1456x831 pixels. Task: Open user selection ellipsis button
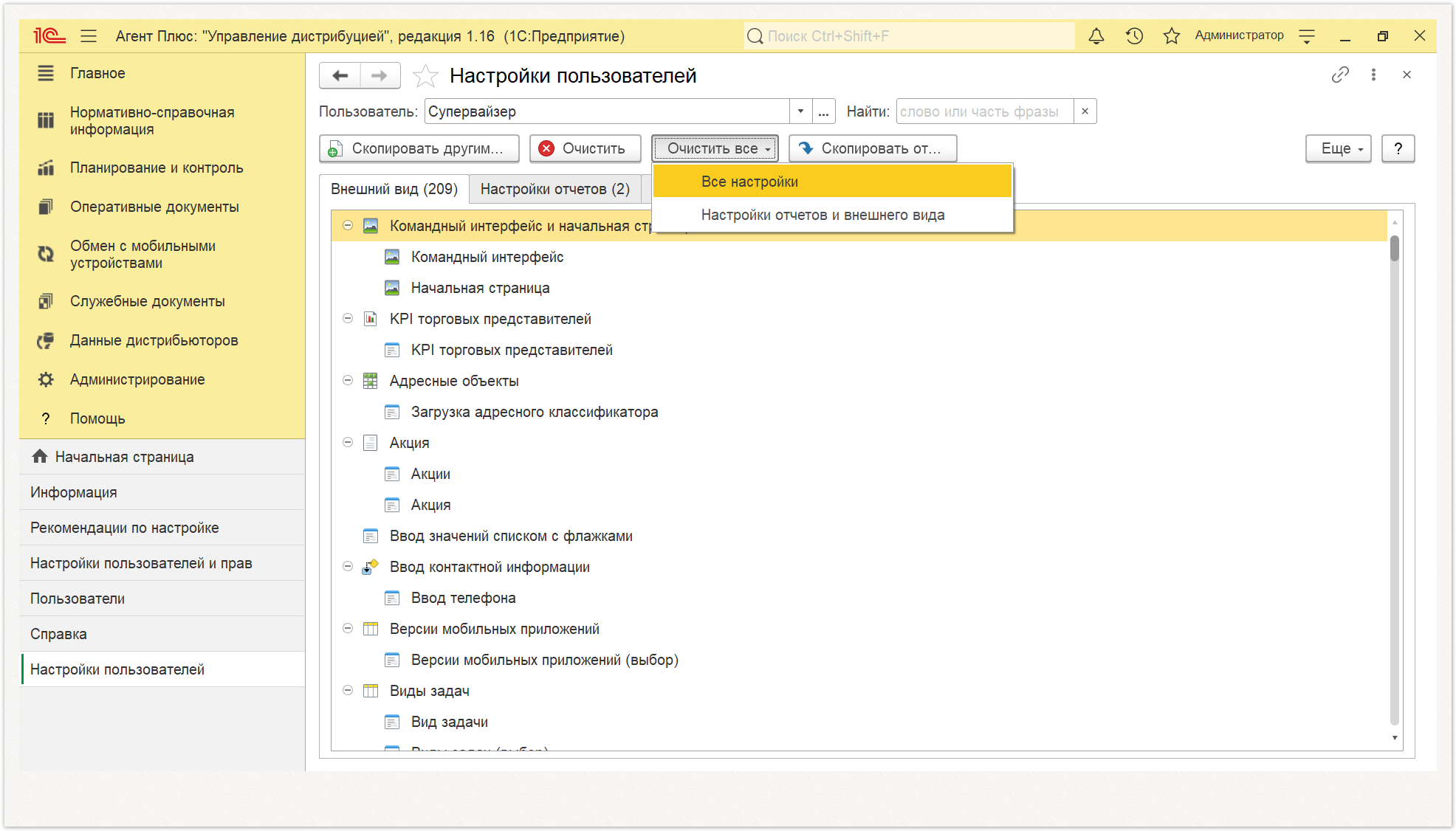823,111
